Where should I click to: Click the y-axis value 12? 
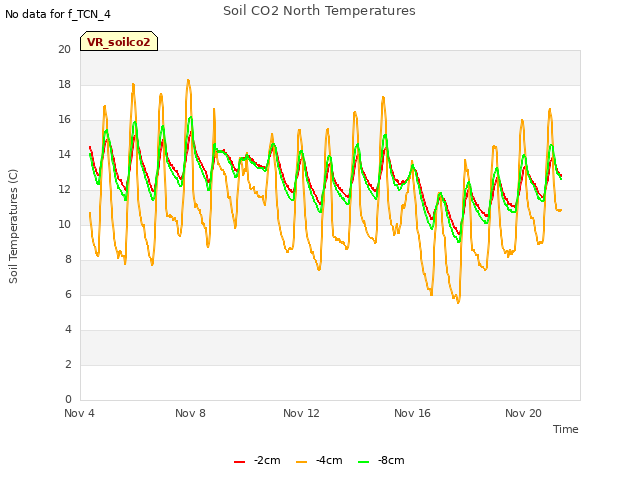pos(64,189)
